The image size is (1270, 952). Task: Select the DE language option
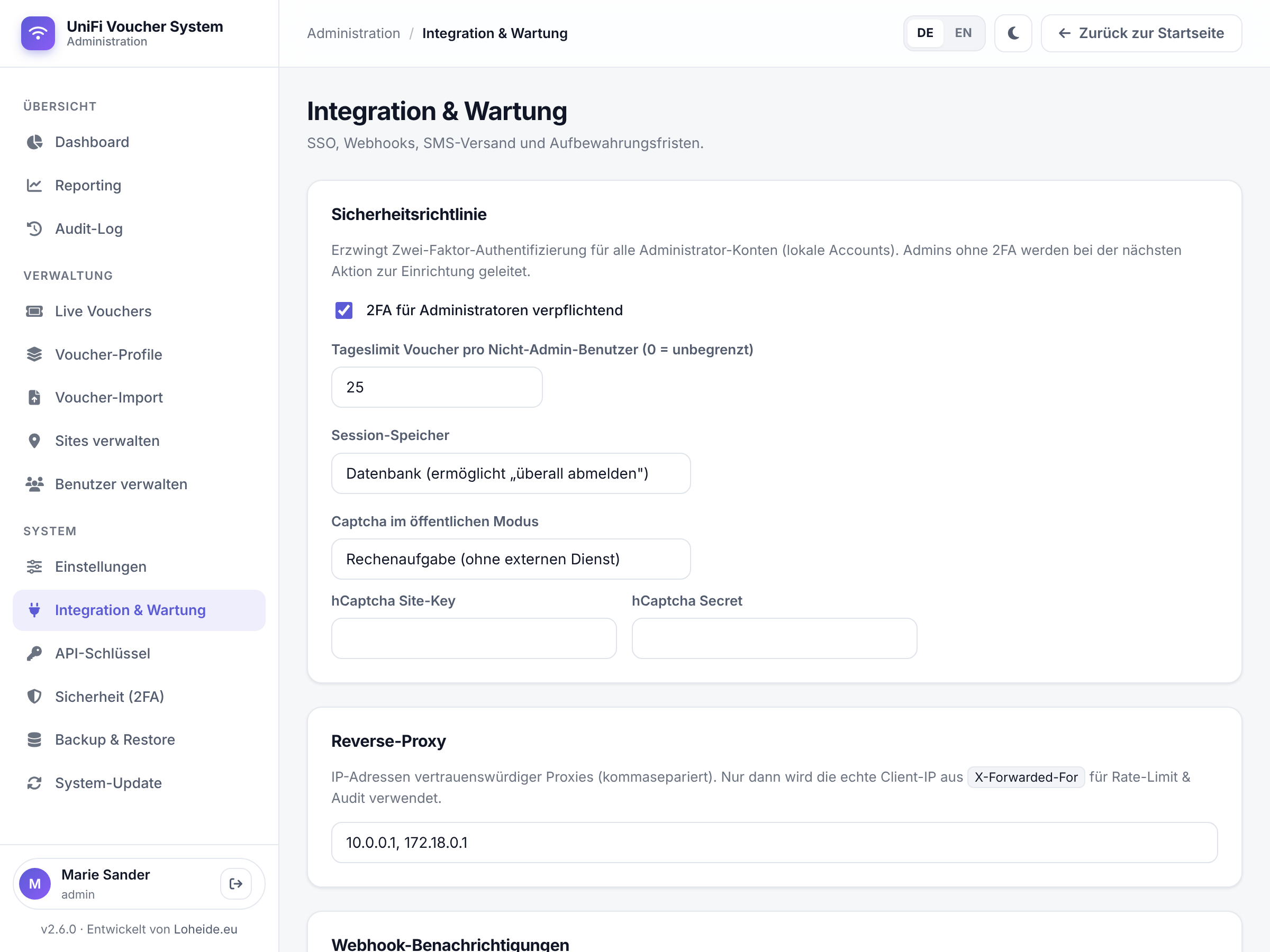(924, 33)
